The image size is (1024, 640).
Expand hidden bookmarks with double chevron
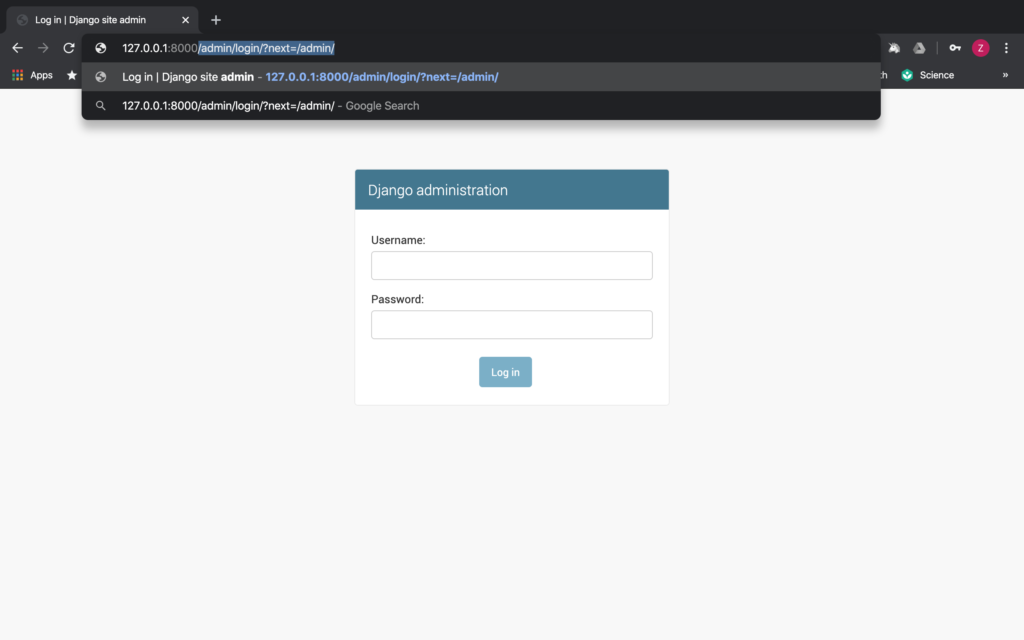click(1005, 75)
